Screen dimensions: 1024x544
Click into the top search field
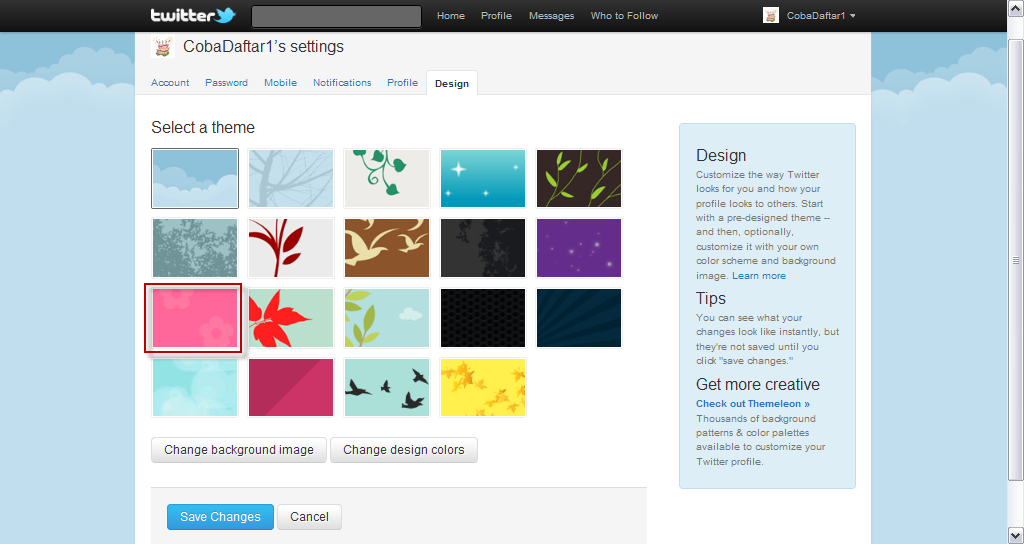tap(336, 16)
